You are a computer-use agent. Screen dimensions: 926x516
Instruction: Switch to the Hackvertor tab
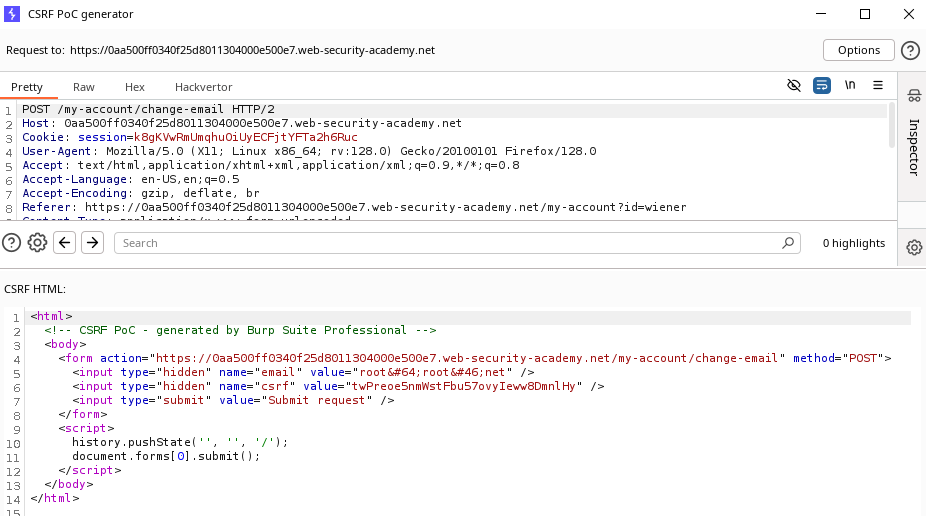tap(203, 87)
